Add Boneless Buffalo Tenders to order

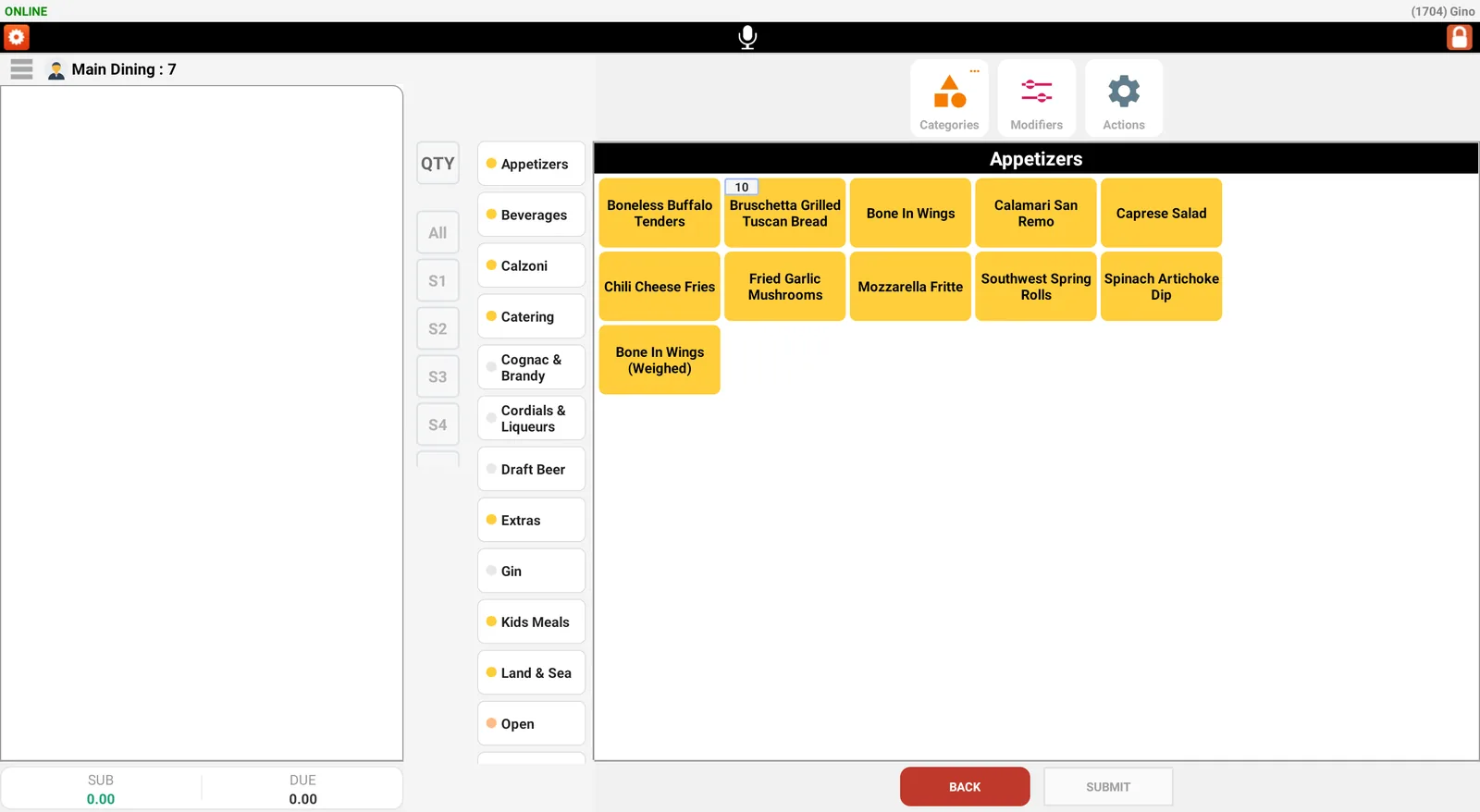click(660, 213)
